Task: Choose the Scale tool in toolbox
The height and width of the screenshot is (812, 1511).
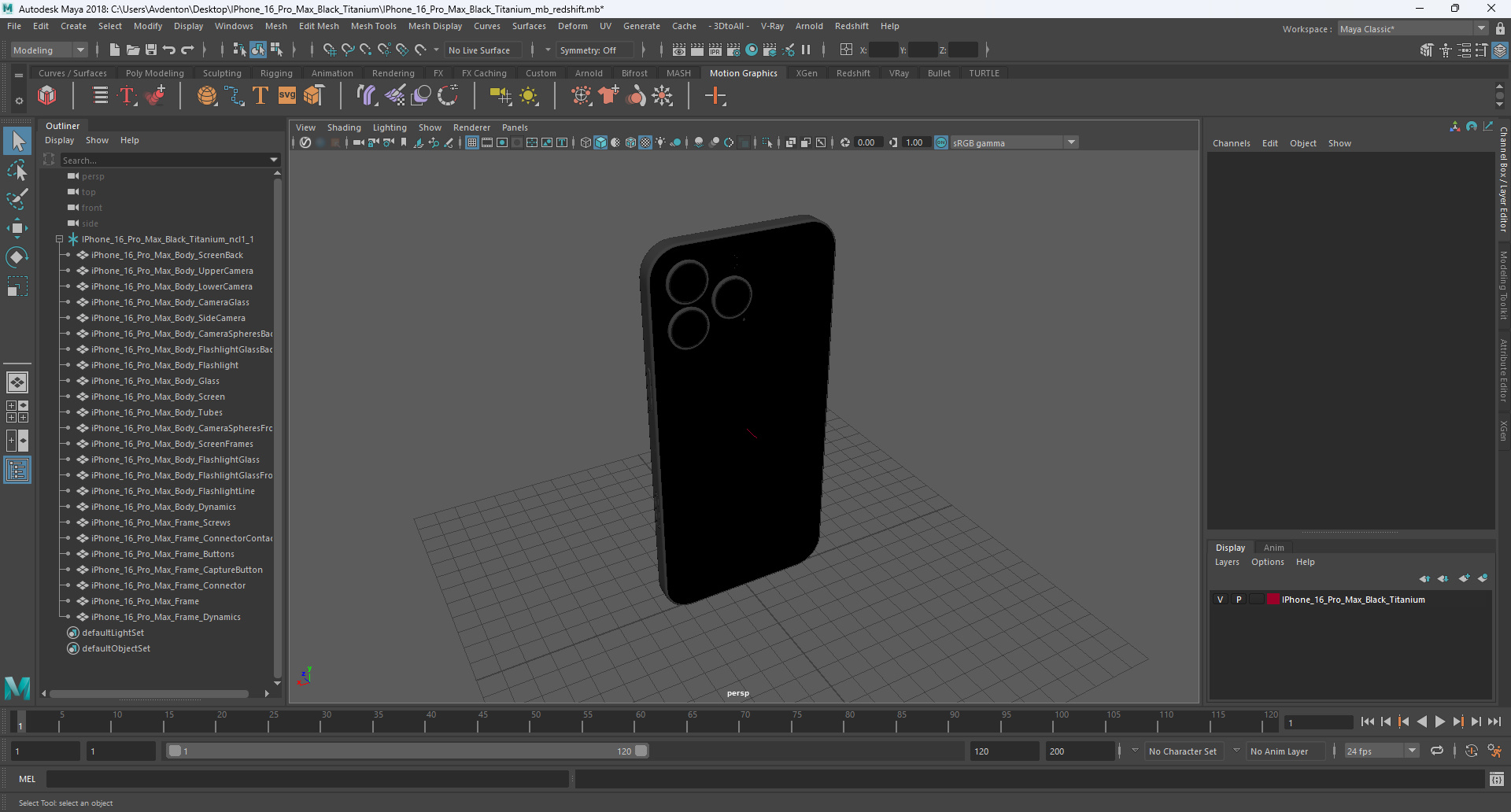Action: point(17,286)
